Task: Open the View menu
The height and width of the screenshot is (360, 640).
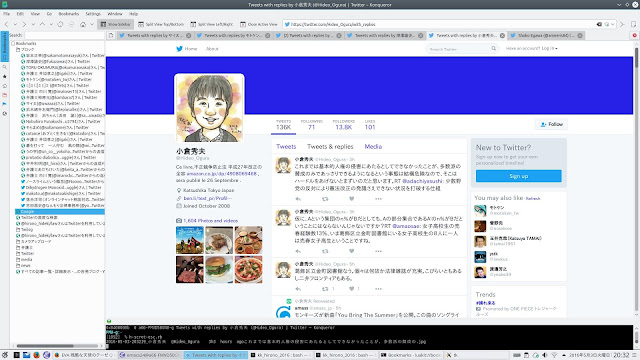Action: [35, 14]
